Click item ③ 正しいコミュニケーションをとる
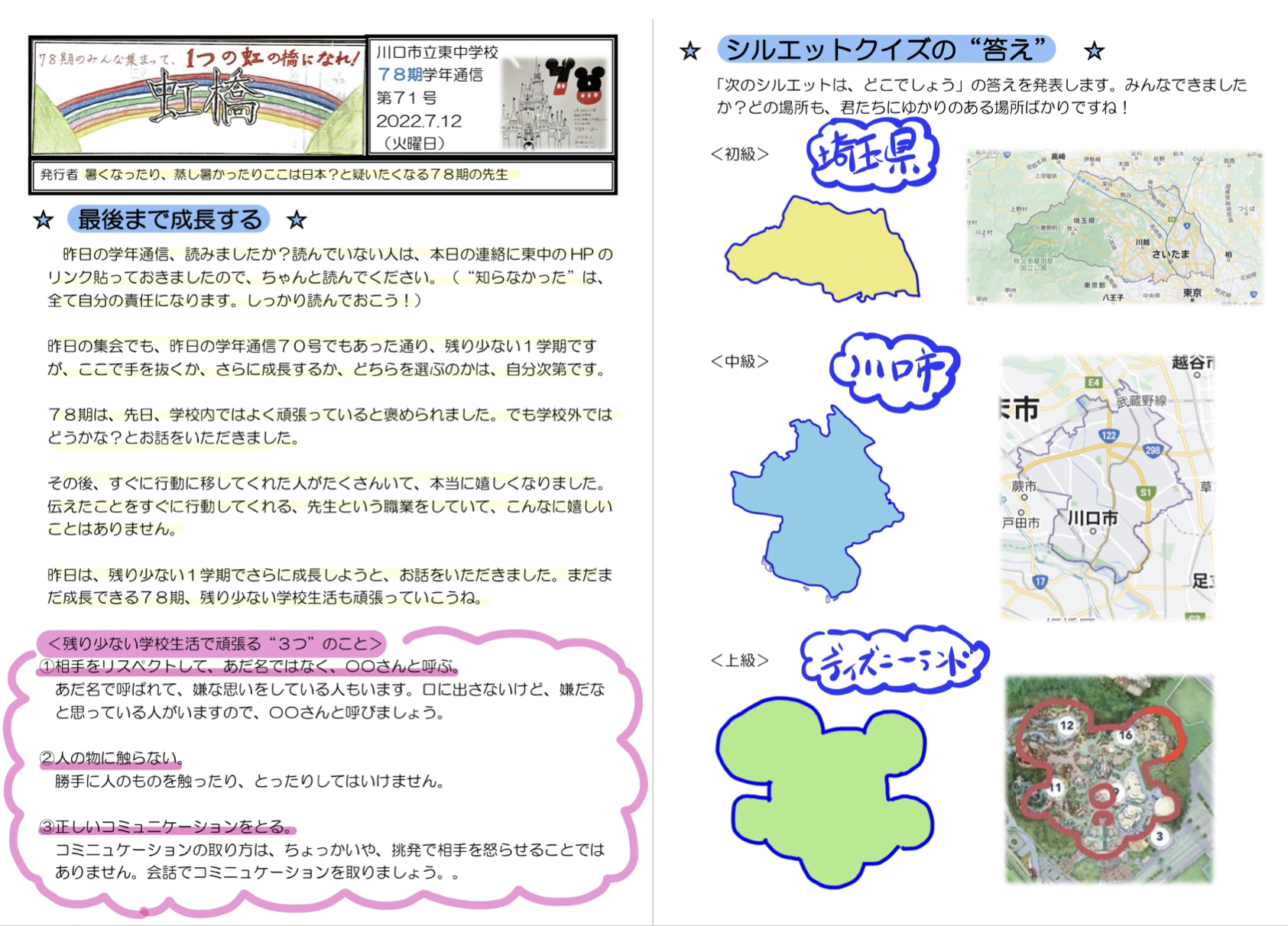 pos(167,827)
